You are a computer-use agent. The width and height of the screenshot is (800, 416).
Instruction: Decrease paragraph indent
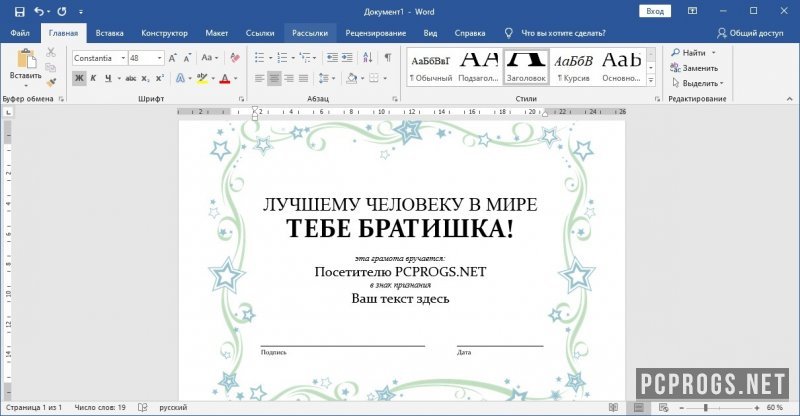(x=332, y=58)
